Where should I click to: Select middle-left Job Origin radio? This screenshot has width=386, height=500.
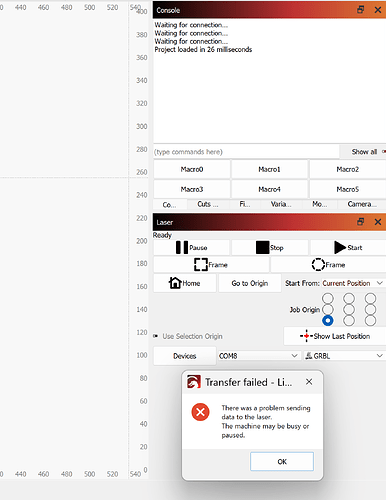pos(328,309)
